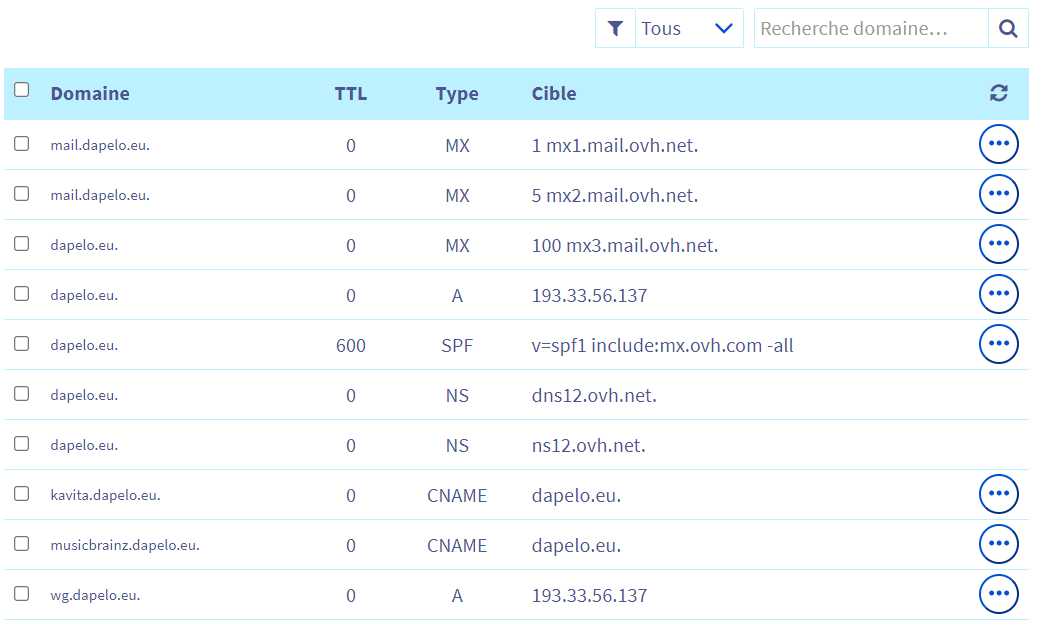Viewport: 1040px width, 626px height.
Task: Open actions menu for mx1.mail.ovh.net record
Action: [x=998, y=145]
